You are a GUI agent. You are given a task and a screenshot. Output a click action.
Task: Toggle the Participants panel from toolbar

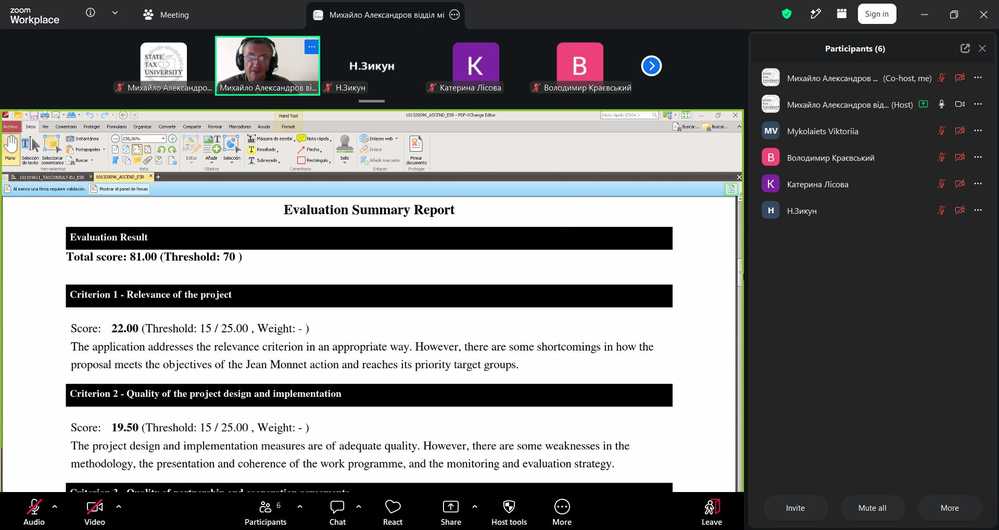point(266,512)
